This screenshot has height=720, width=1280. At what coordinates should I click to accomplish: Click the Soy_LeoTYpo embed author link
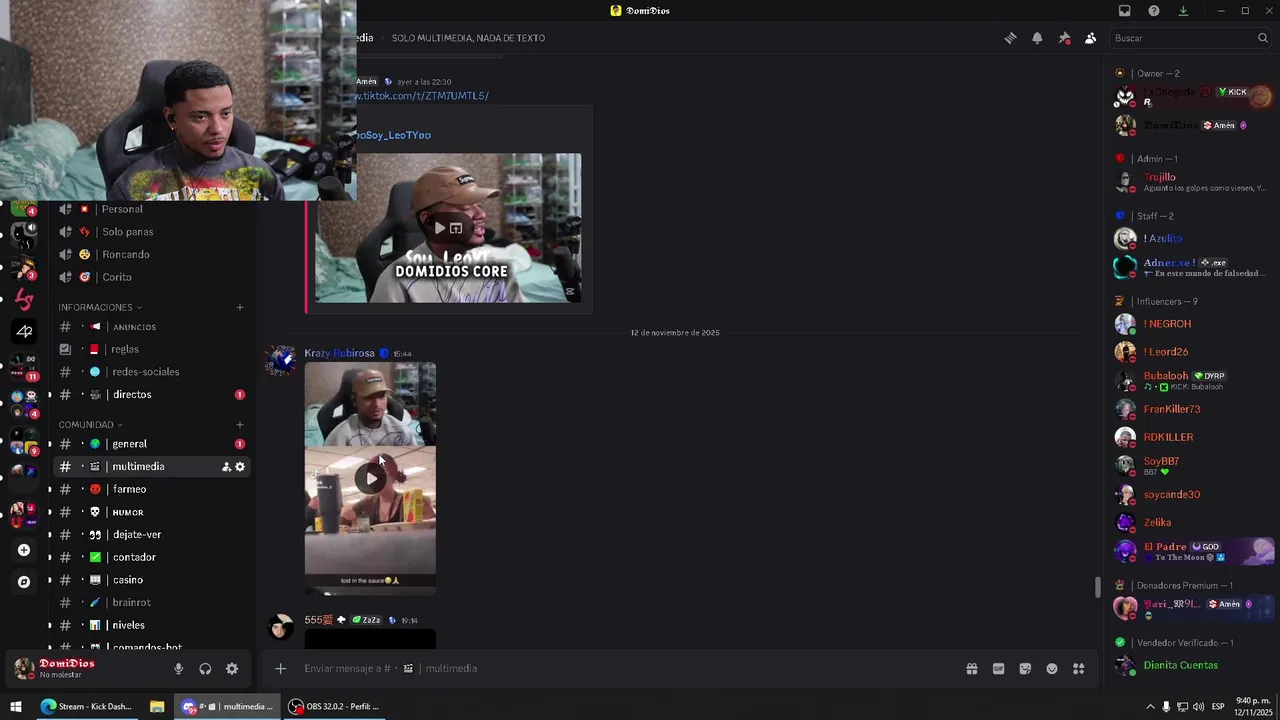tap(394, 135)
